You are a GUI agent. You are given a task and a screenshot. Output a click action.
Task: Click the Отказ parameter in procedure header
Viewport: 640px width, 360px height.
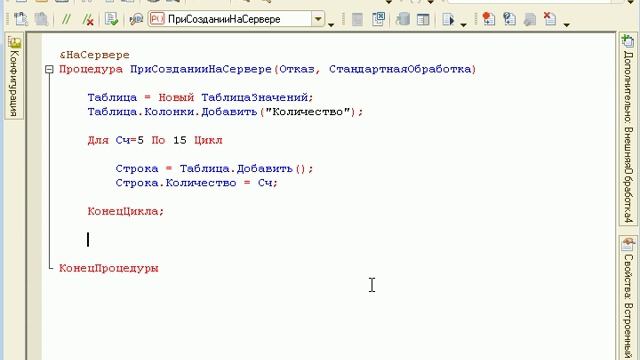point(297,69)
